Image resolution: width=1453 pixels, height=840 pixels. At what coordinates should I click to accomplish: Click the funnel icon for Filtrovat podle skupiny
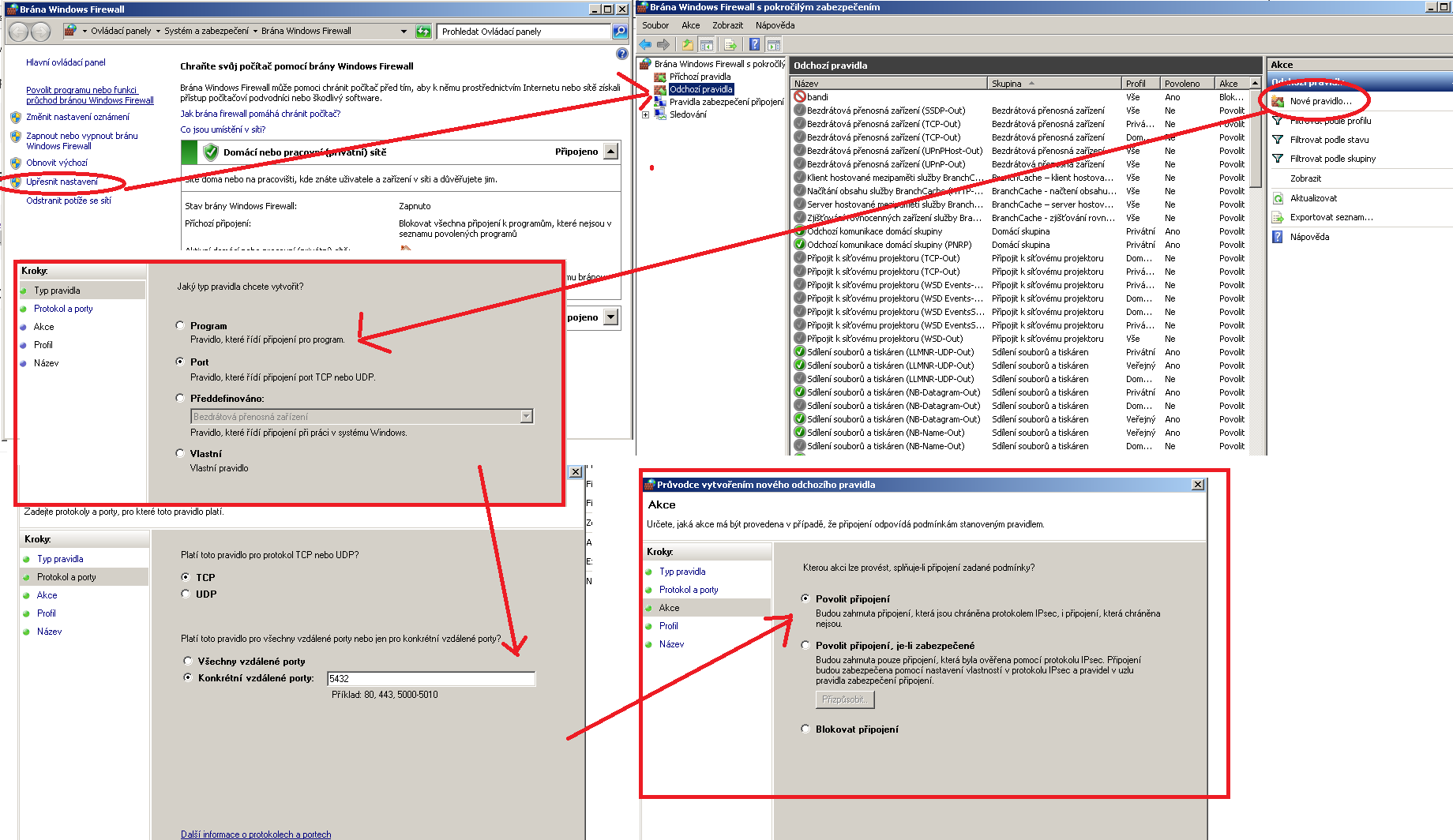(x=1278, y=159)
